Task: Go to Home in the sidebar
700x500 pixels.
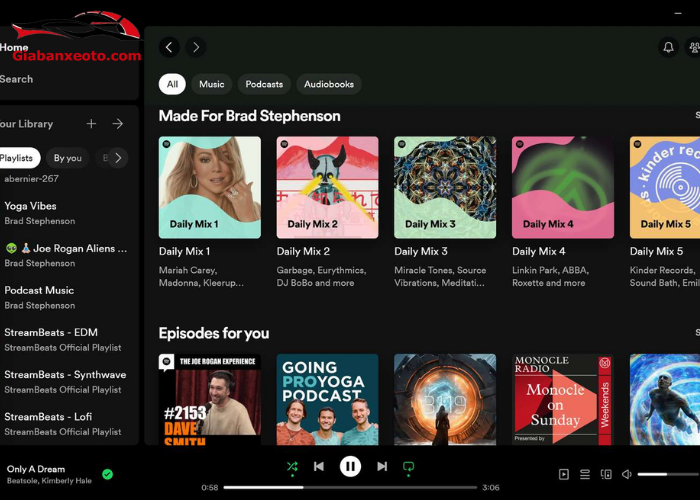Action: pyautogui.click(x=14, y=47)
